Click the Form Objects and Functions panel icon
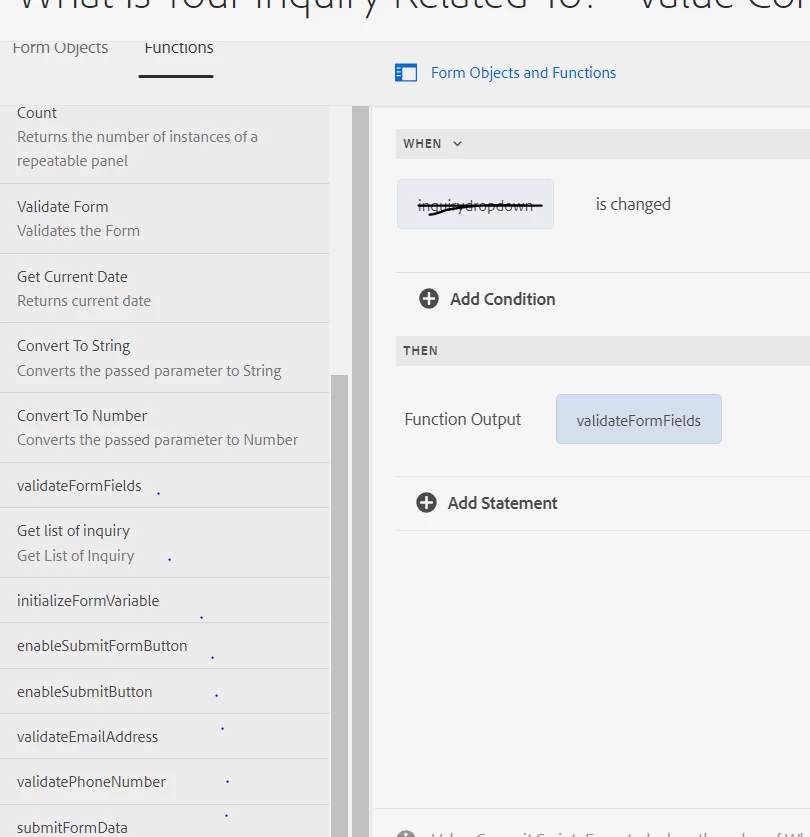The height and width of the screenshot is (837, 810). tap(405, 72)
